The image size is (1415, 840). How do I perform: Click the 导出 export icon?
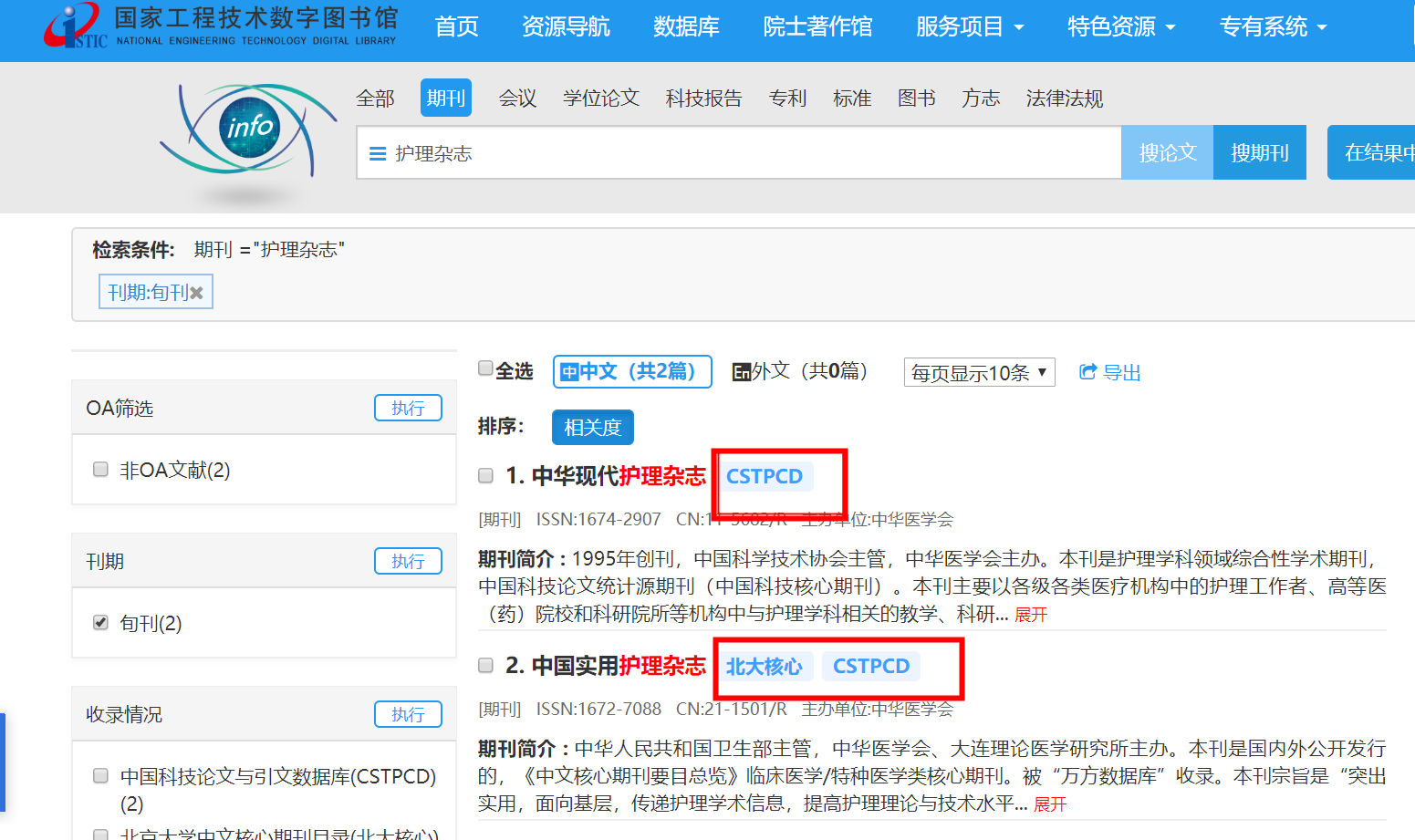(1087, 372)
